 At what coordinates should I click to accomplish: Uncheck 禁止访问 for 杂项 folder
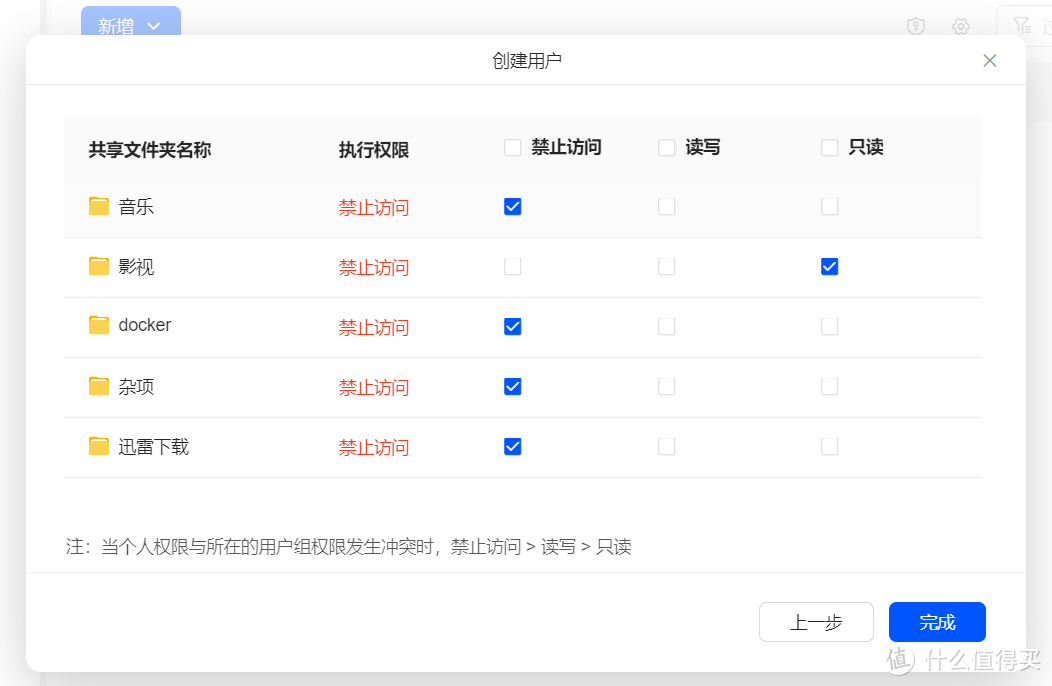click(513, 387)
